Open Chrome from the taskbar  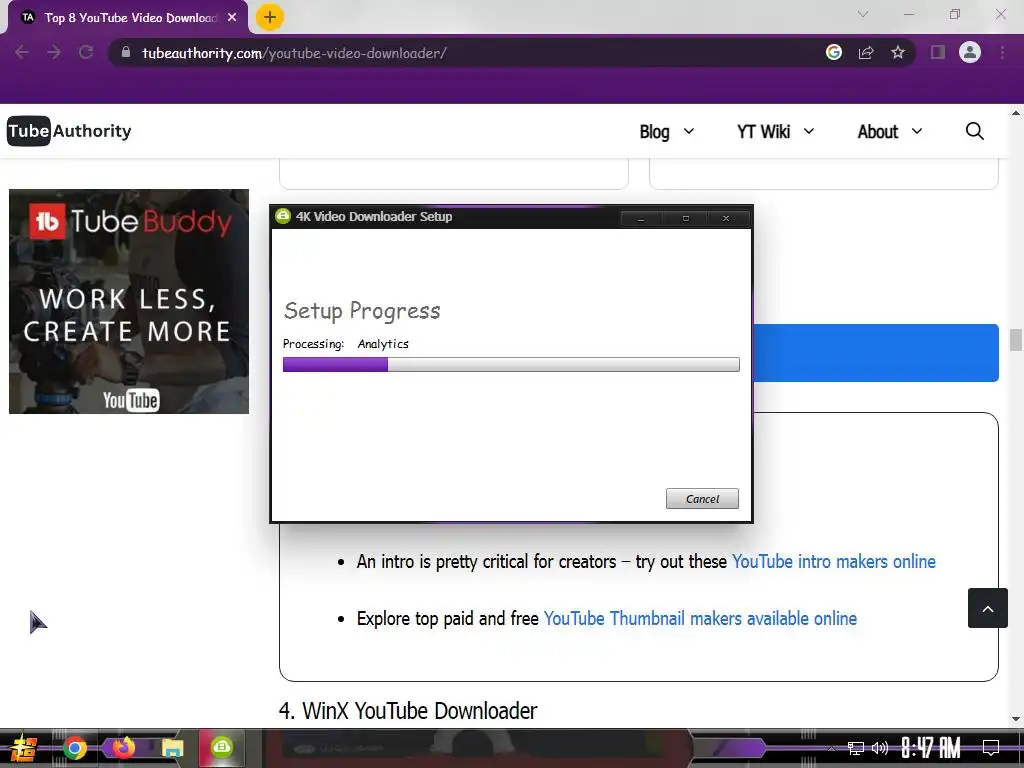74,748
